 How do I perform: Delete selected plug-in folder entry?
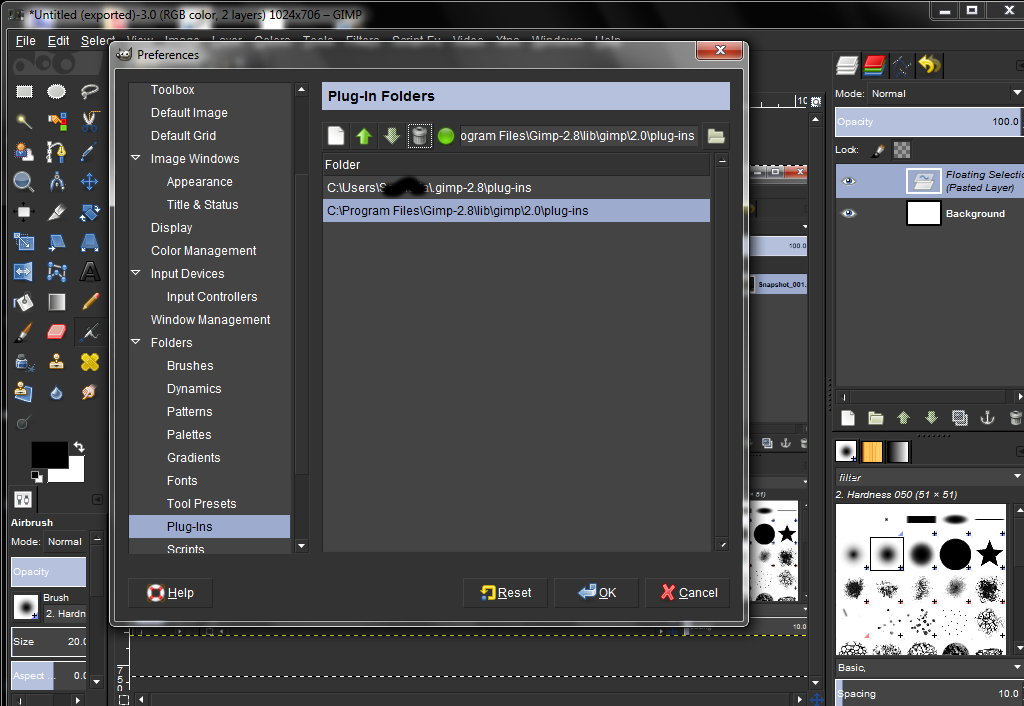[x=419, y=136]
